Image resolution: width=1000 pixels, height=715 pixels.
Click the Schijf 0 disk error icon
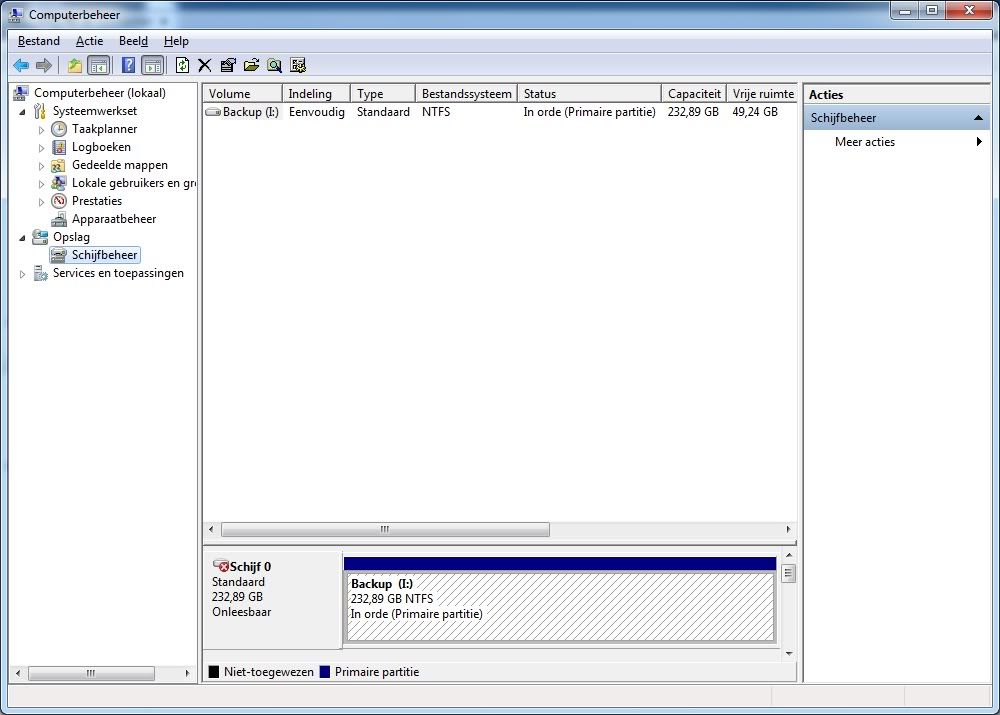(221, 566)
